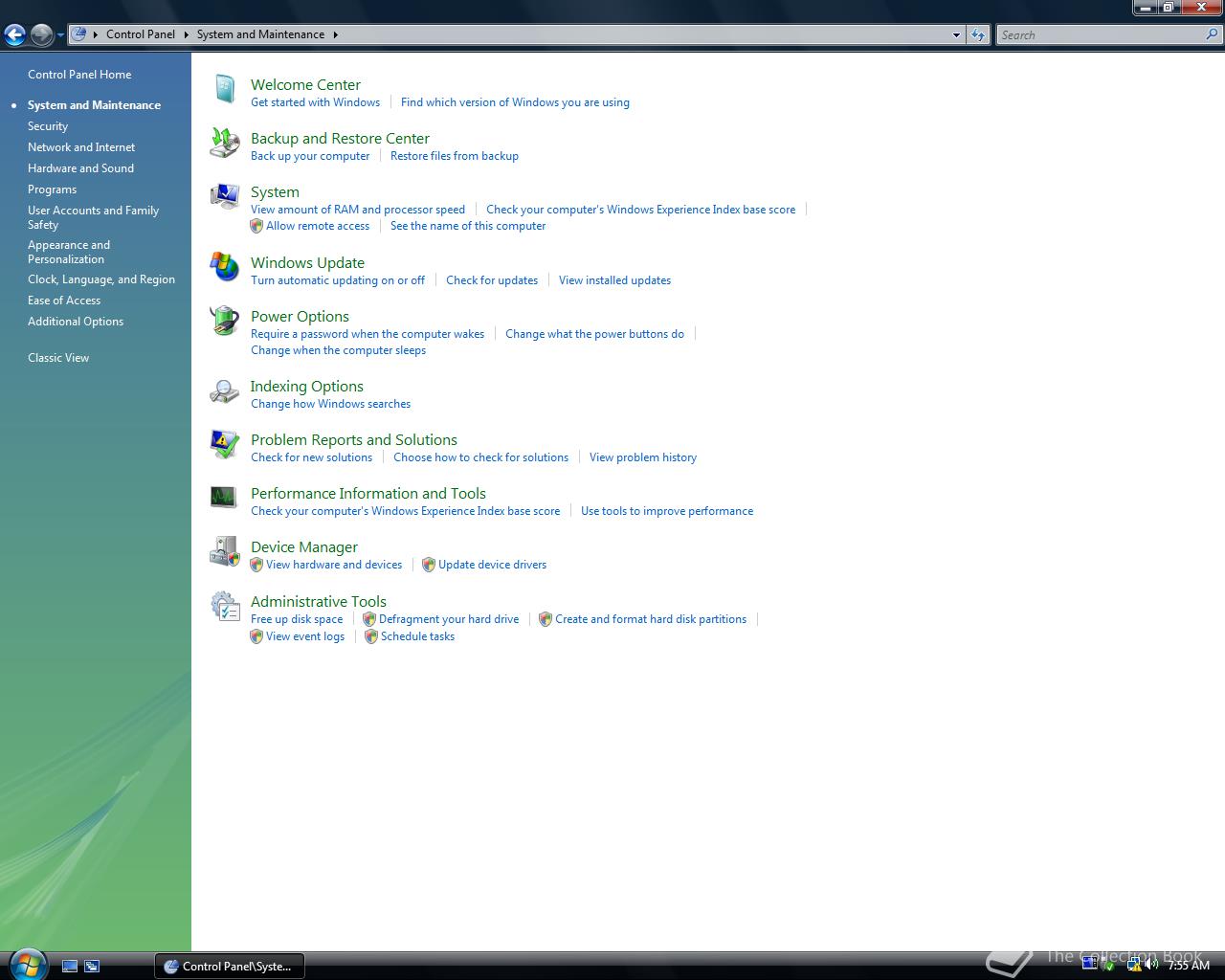
Task: Click Free up disk space link
Action: point(297,619)
